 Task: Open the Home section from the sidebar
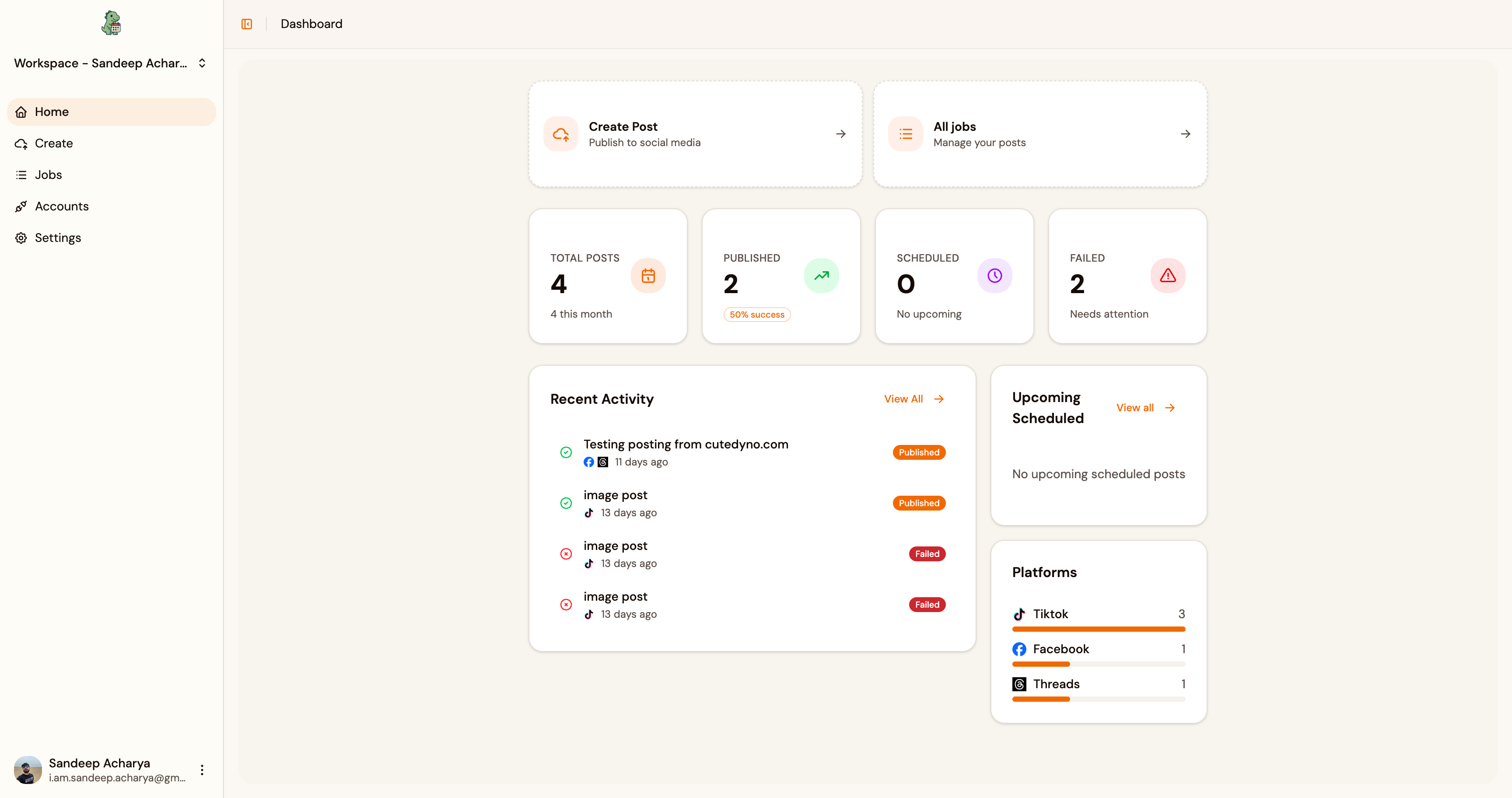pyautogui.click(x=21, y=112)
